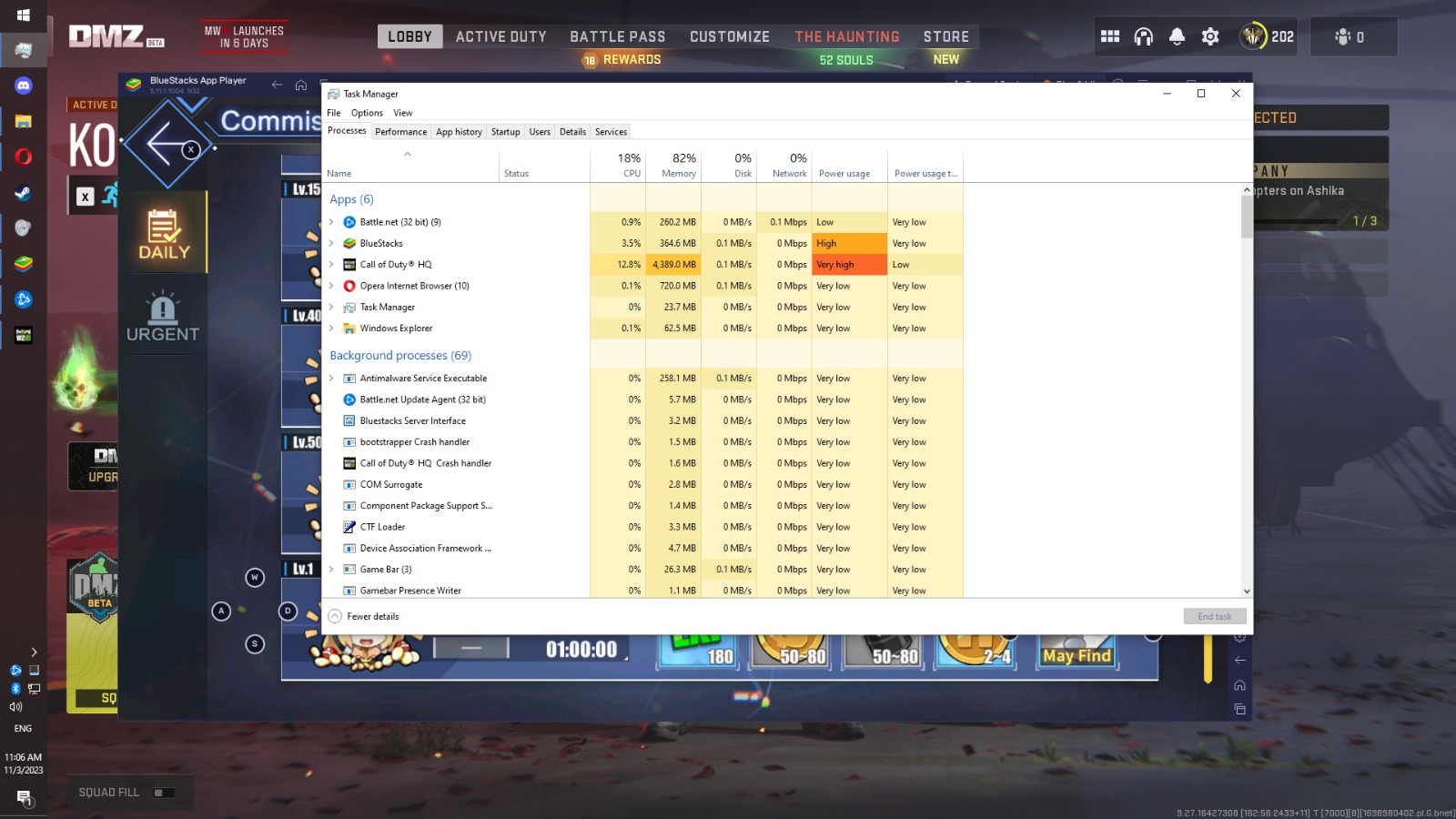Viewport: 1456px width, 819px height.
Task: Open the grid menu icon
Action: [x=1109, y=36]
